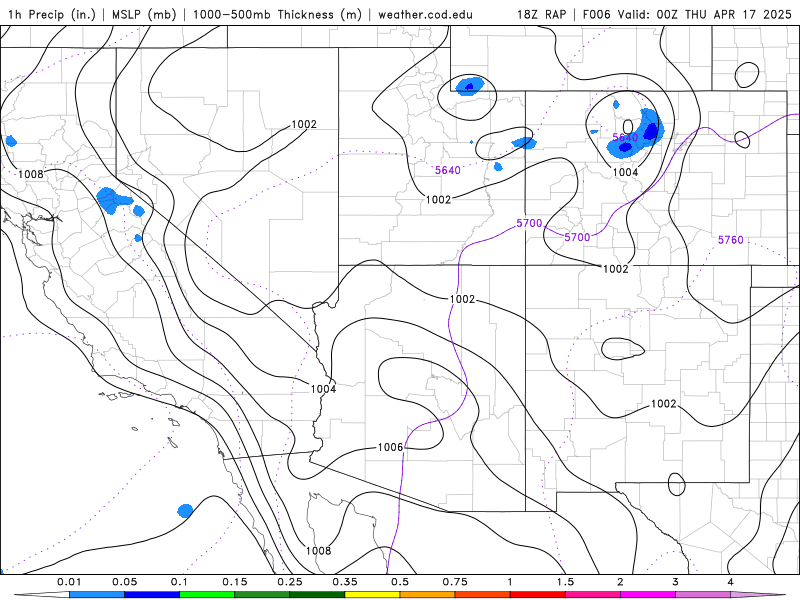
Task: Click the legend value 0.01
Action: click(69, 582)
